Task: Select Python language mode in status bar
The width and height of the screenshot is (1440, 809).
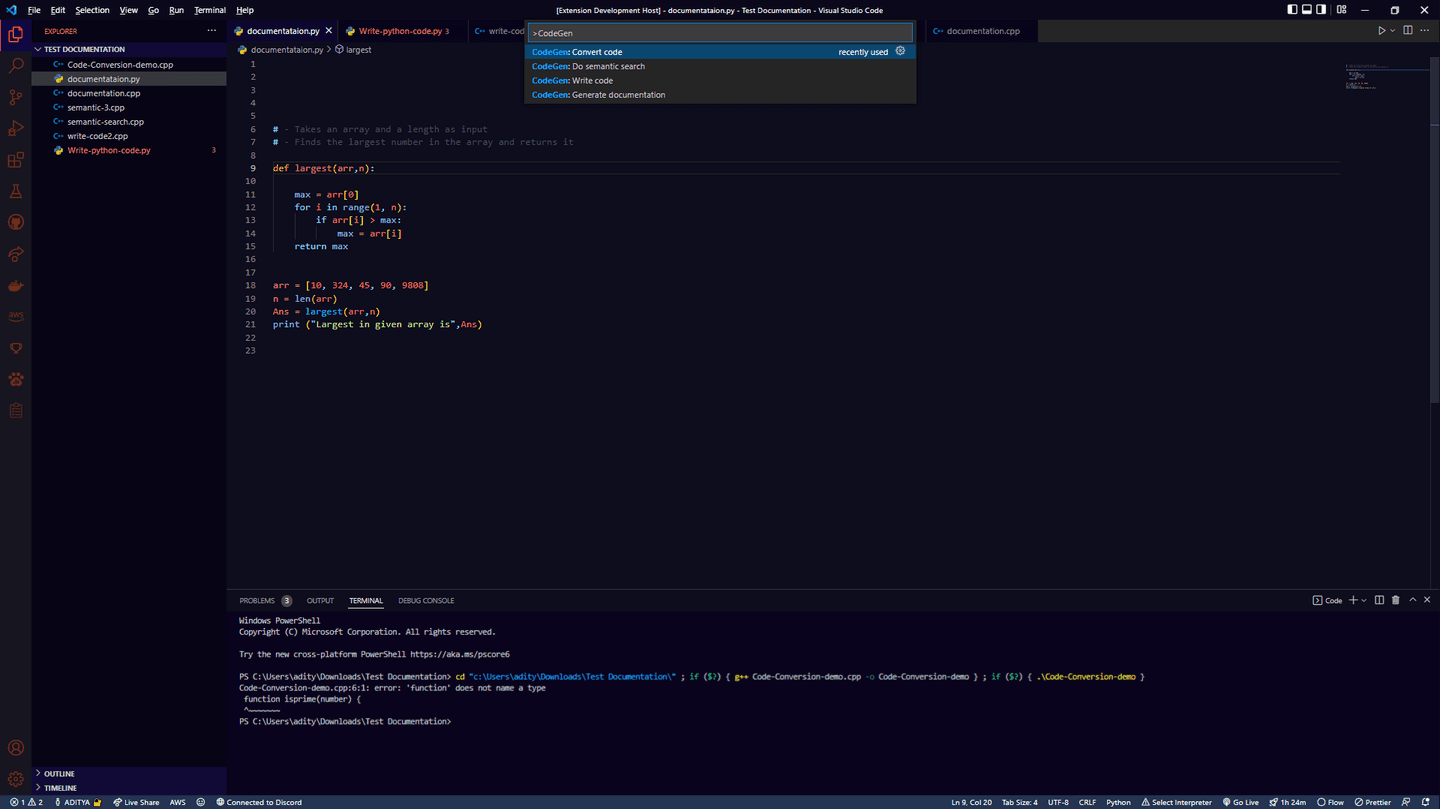Action: (x=1118, y=802)
